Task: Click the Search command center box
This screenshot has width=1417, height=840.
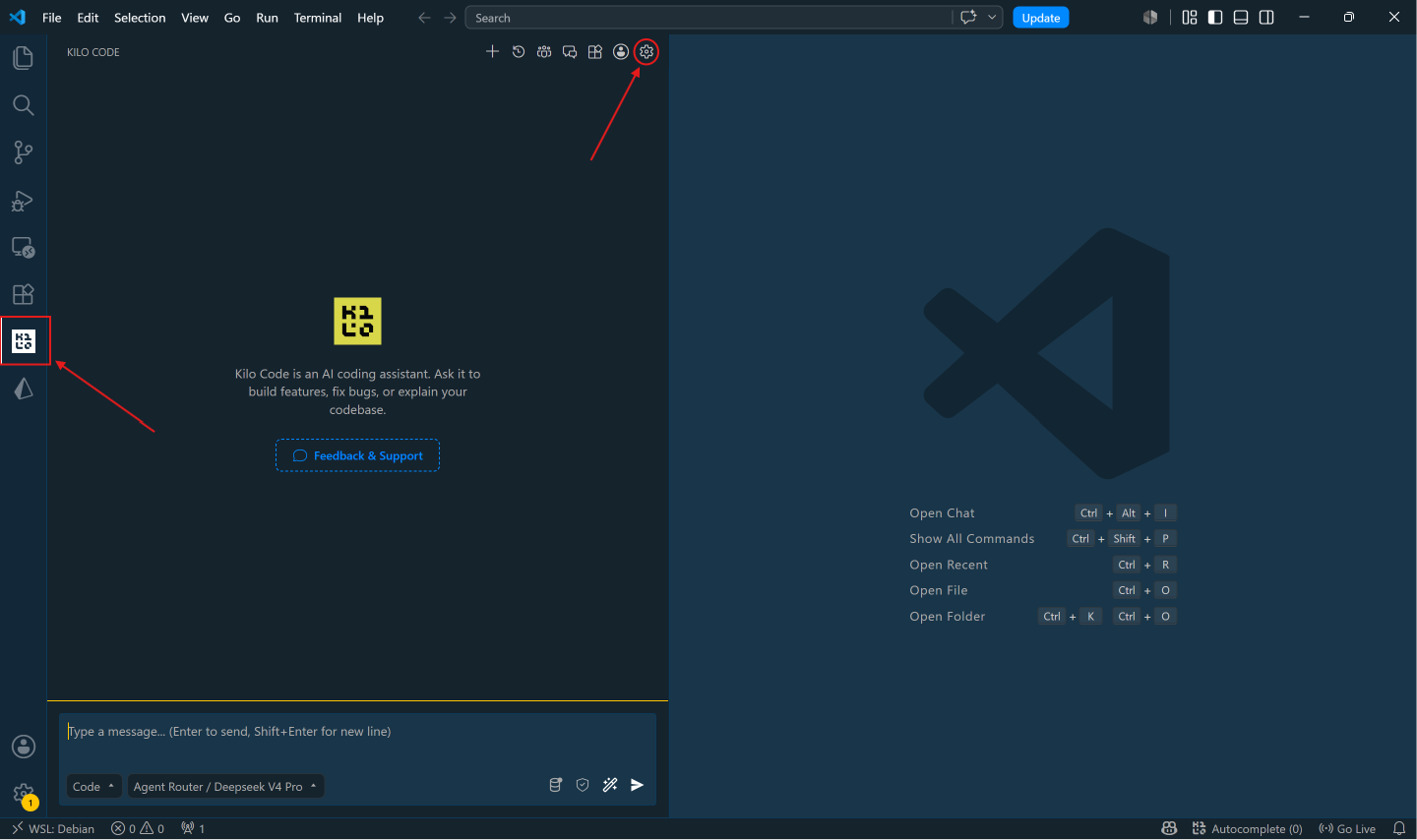Action: click(708, 18)
